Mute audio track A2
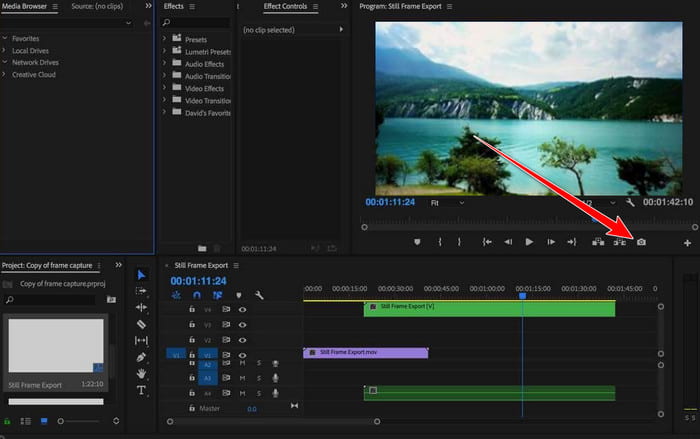Viewport: 700px width, 439px height. (244, 364)
